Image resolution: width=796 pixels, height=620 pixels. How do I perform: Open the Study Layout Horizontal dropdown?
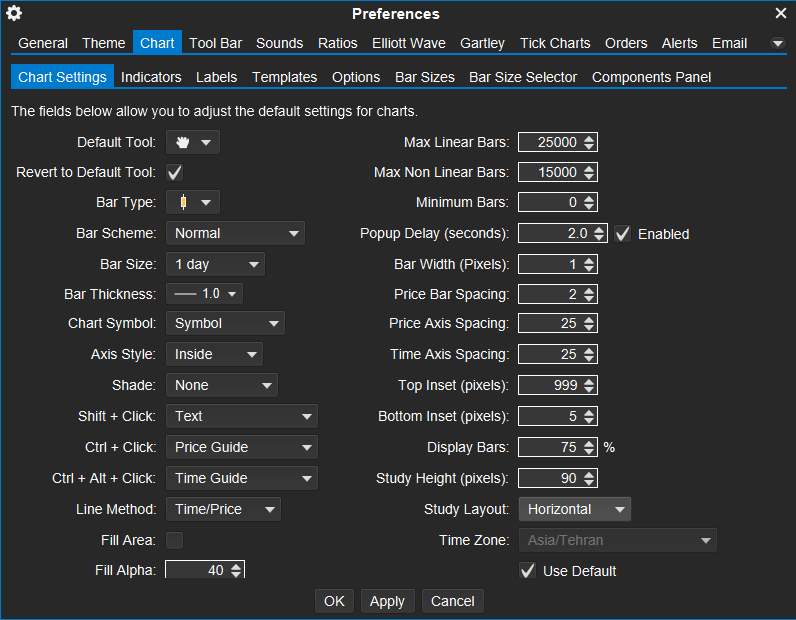575,509
